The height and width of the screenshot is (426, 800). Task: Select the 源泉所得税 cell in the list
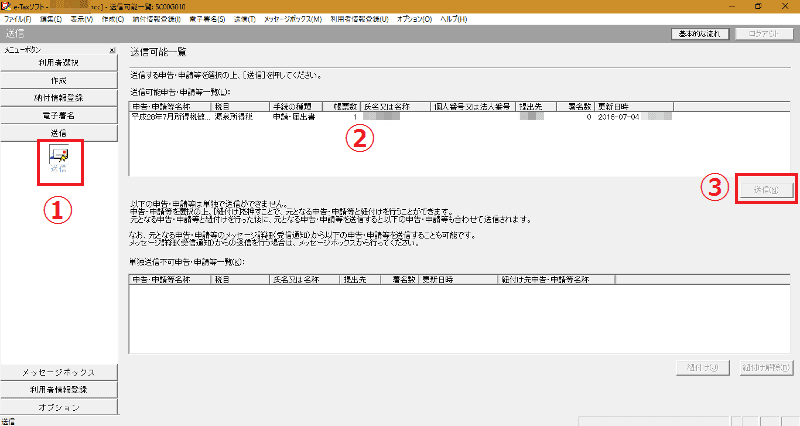(x=234, y=117)
